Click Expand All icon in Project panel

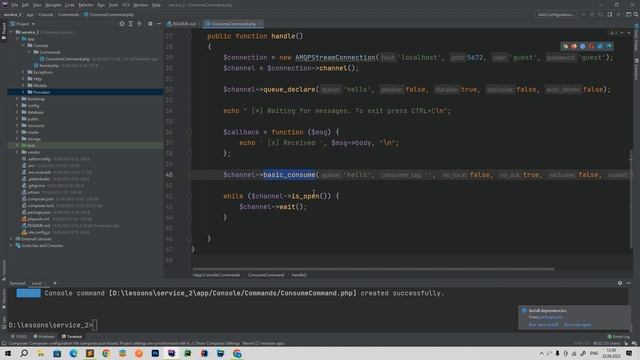(x=131, y=24)
